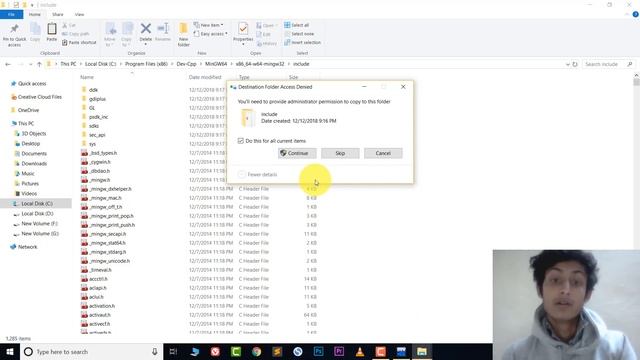Click the Cut scissors item
The height and width of the screenshot is (360, 640).
69,25
